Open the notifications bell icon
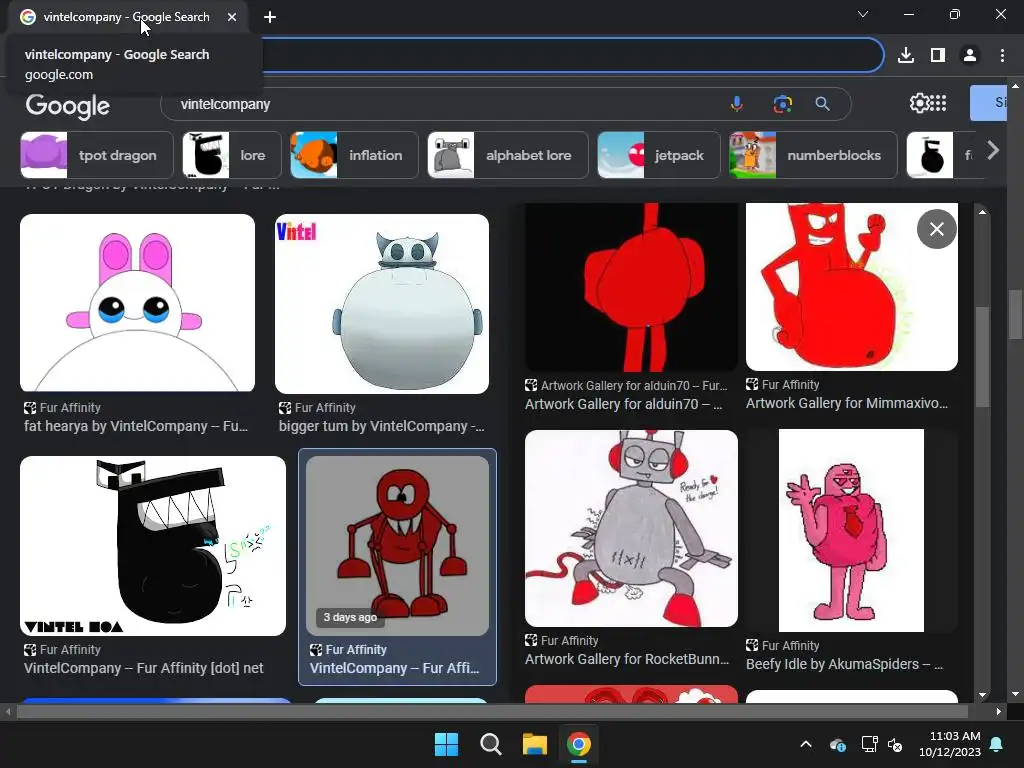The height and width of the screenshot is (768, 1024). click(x=997, y=744)
